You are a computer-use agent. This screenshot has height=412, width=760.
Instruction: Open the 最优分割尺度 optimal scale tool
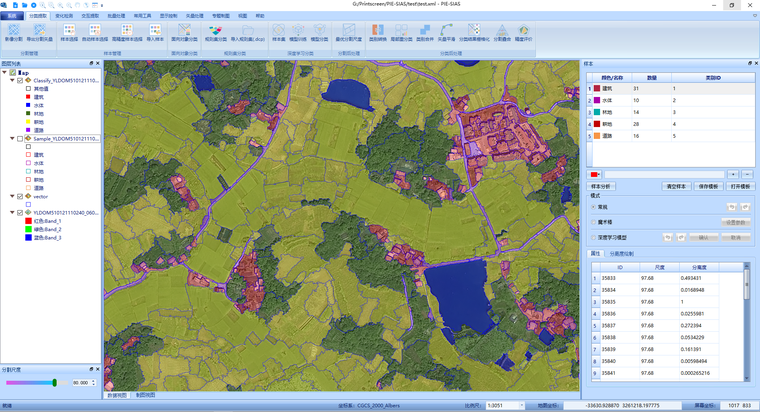tap(348, 33)
